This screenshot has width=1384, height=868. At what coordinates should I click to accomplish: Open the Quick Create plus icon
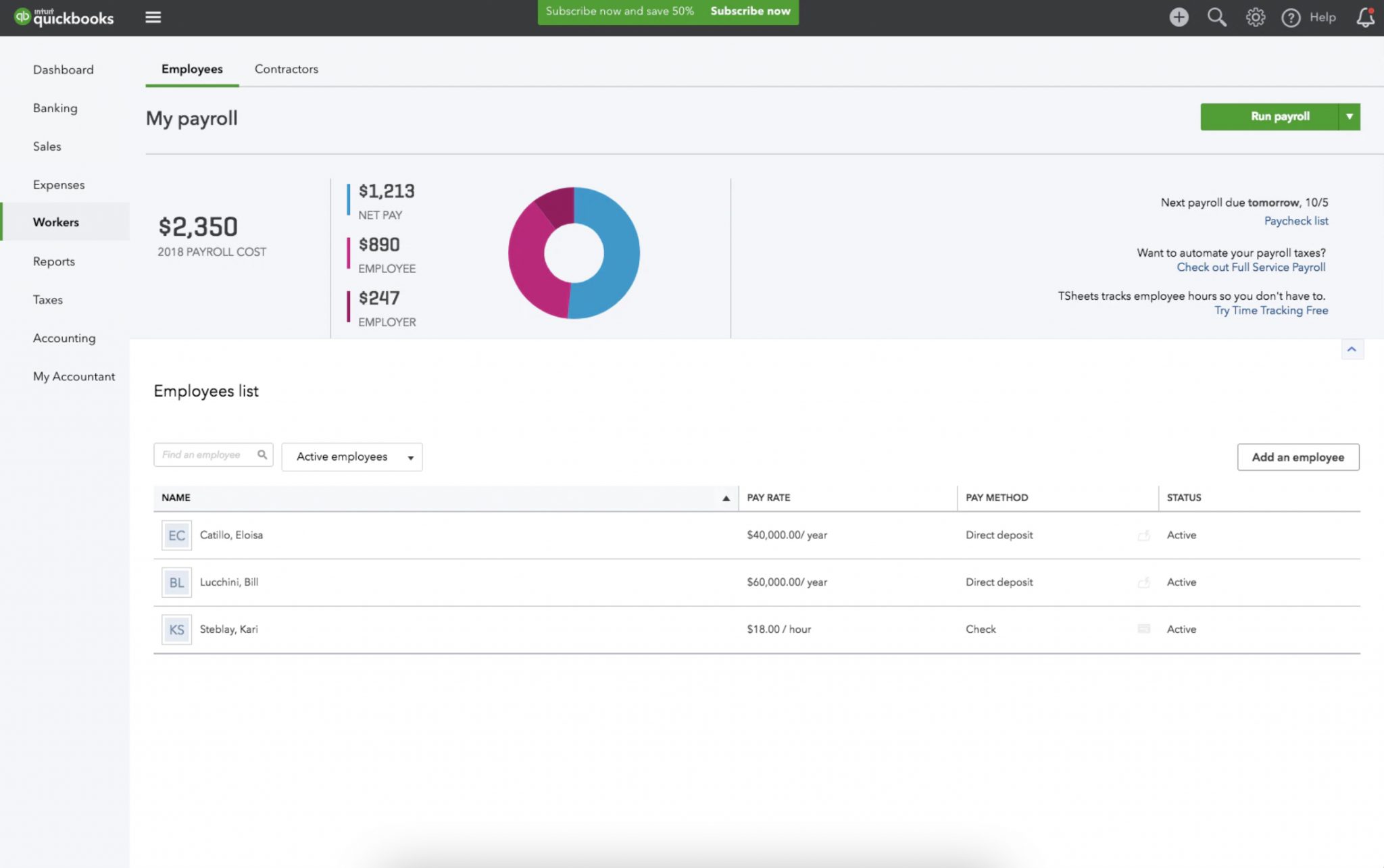[1179, 17]
